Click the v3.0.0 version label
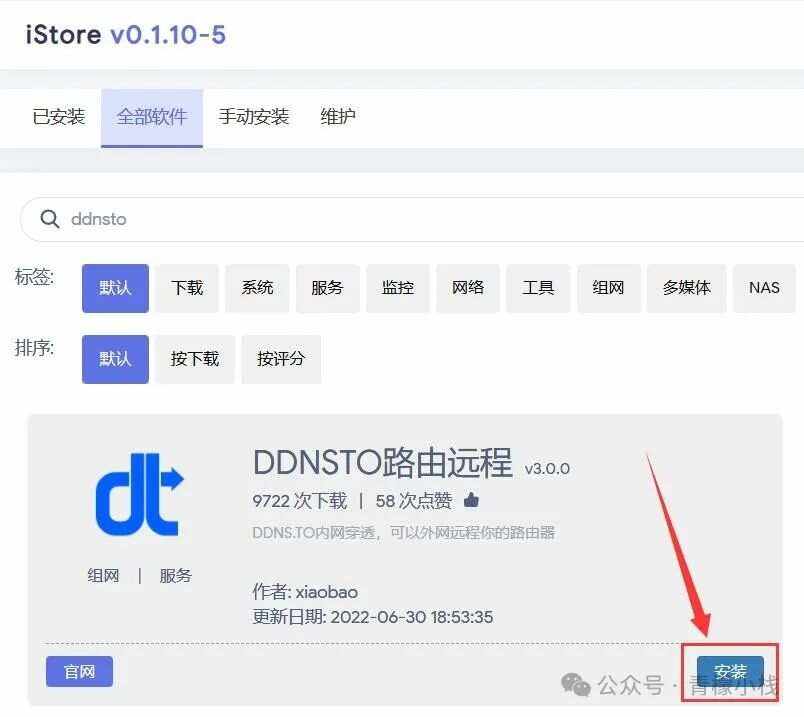The width and height of the screenshot is (804, 717). [x=547, y=469]
